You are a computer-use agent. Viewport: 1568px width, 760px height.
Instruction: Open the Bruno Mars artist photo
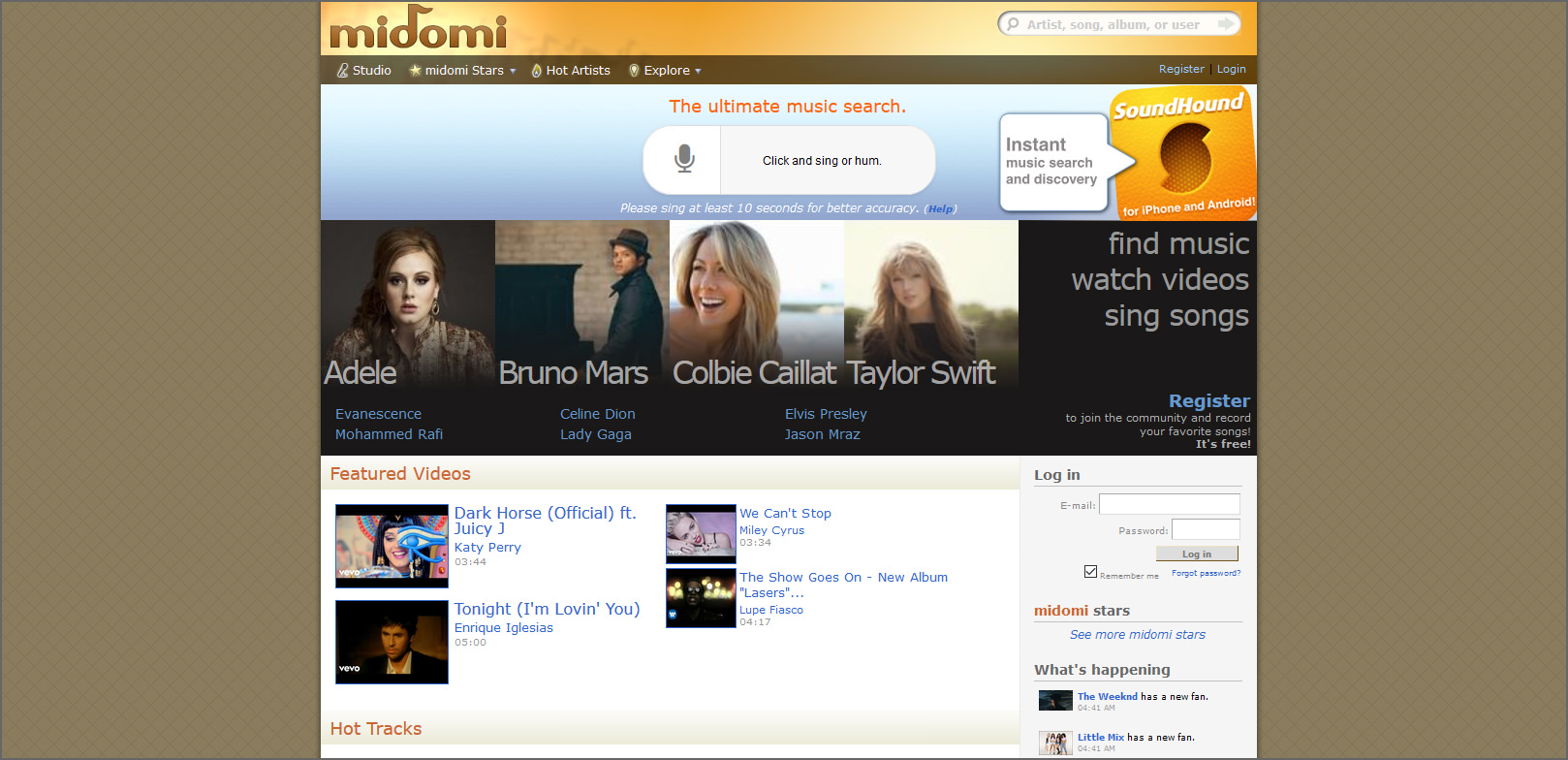click(582, 304)
